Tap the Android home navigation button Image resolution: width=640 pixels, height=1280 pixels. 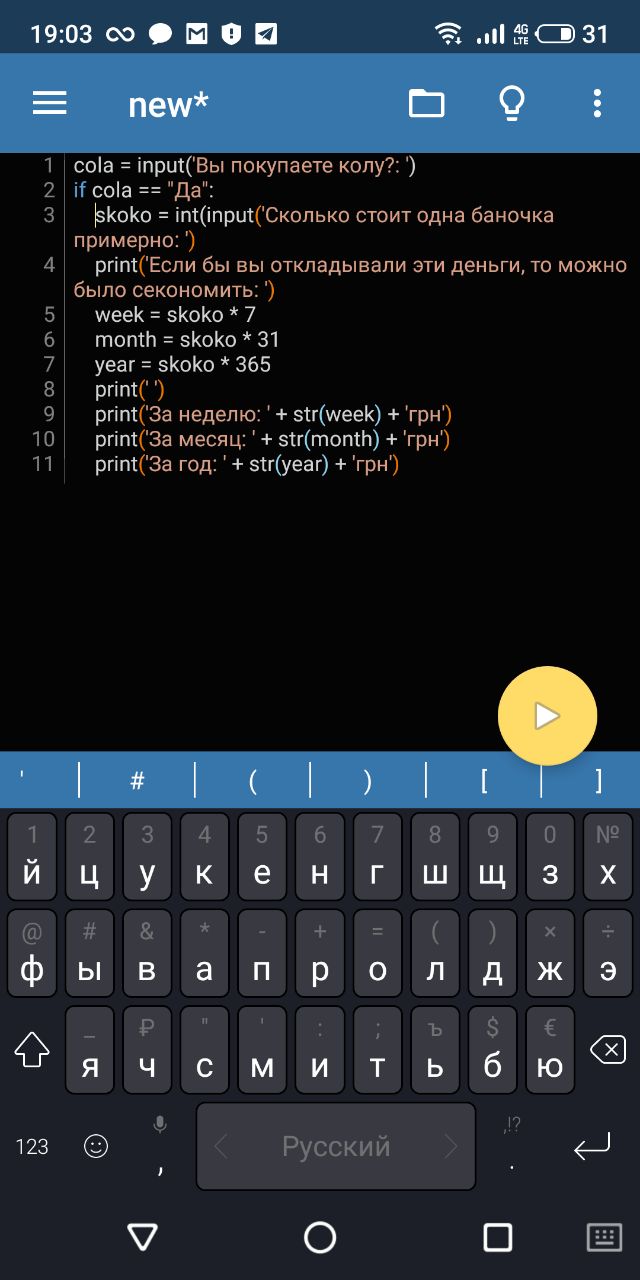tap(320, 1238)
